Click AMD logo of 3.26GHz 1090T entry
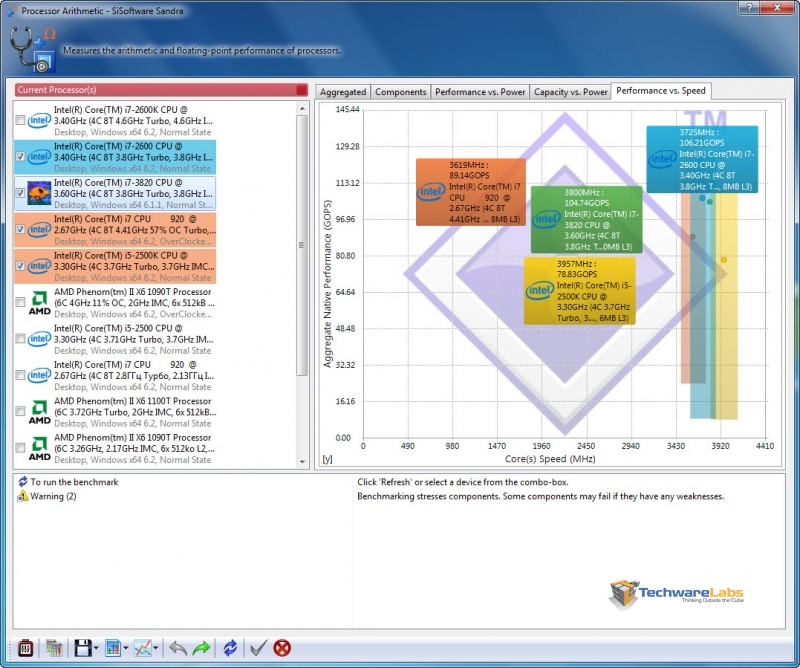Screen dimensions: 800x668 39,449
